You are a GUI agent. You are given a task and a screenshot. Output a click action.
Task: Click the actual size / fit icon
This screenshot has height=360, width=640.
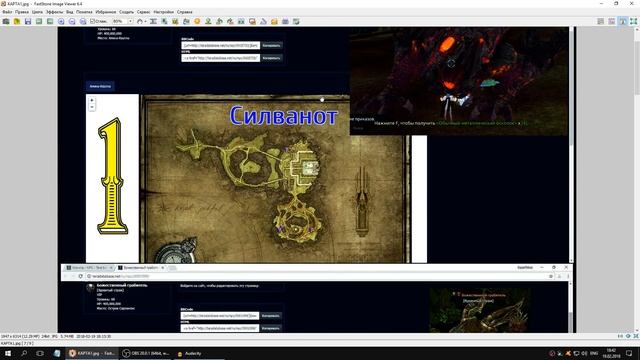[x=83, y=21]
